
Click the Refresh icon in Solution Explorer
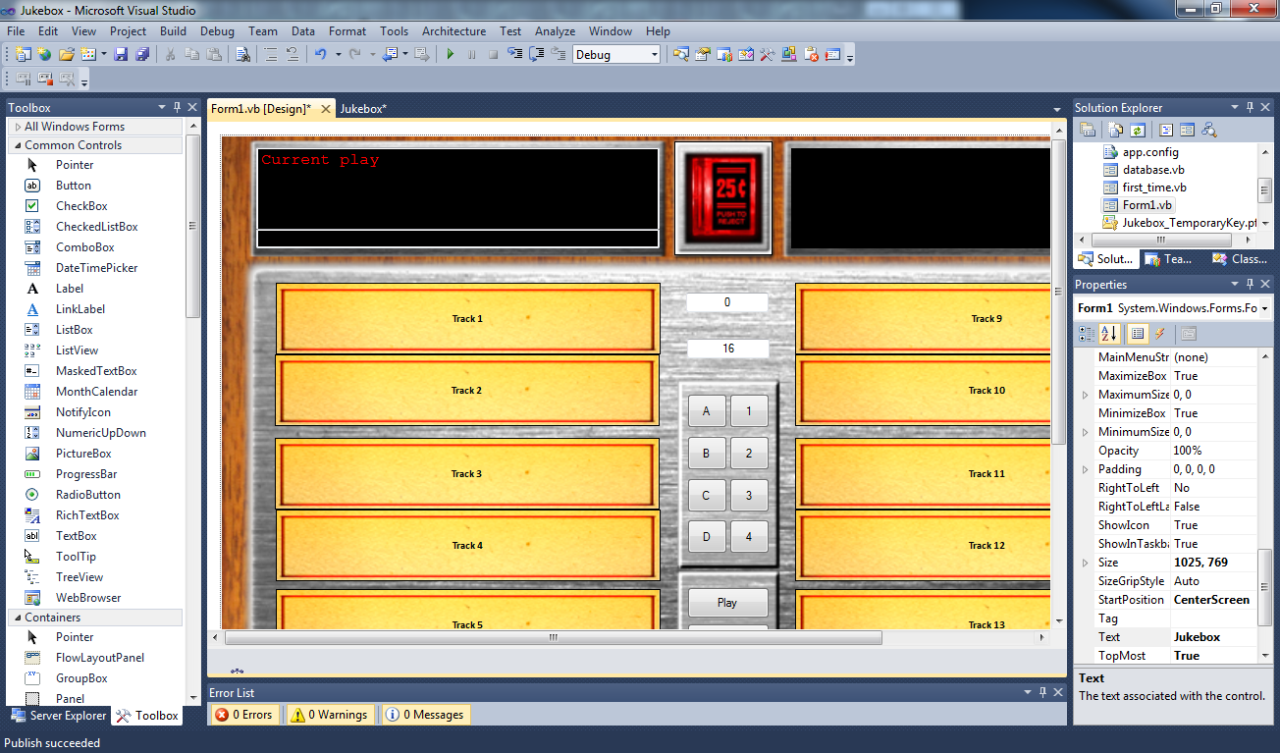coord(1137,130)
